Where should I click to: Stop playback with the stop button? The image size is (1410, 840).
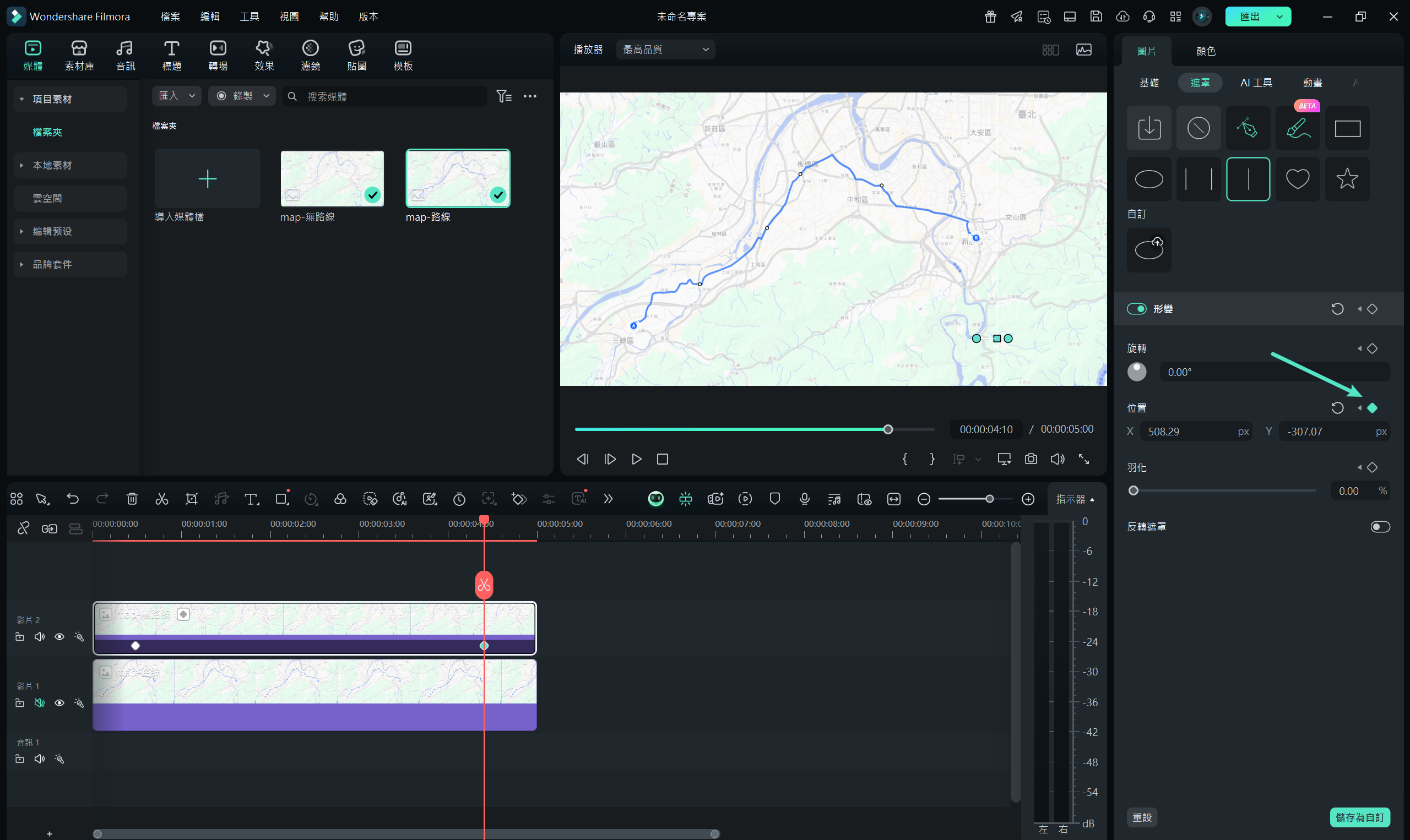[663, 459]
